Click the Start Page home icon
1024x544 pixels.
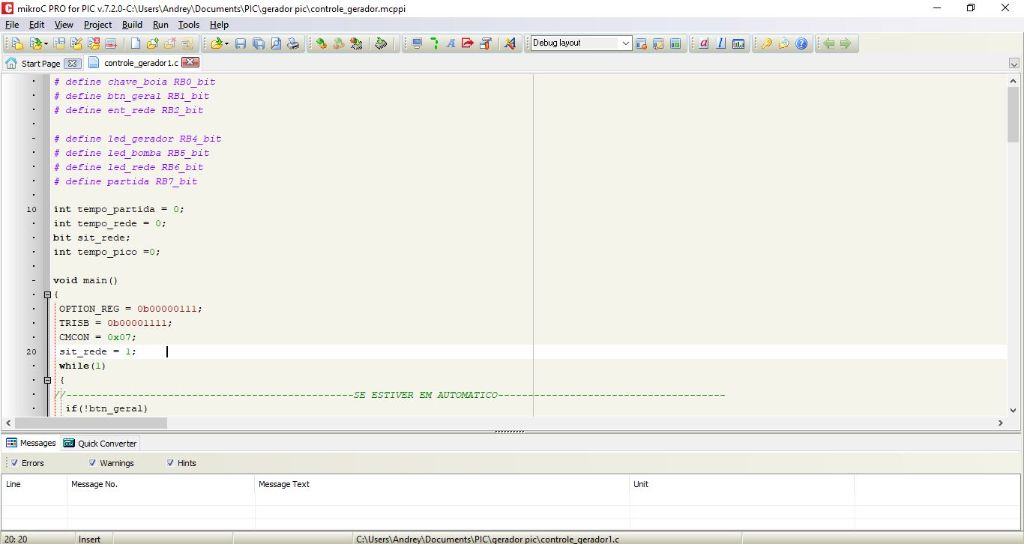pyautogui.click(x=12, y=63)
